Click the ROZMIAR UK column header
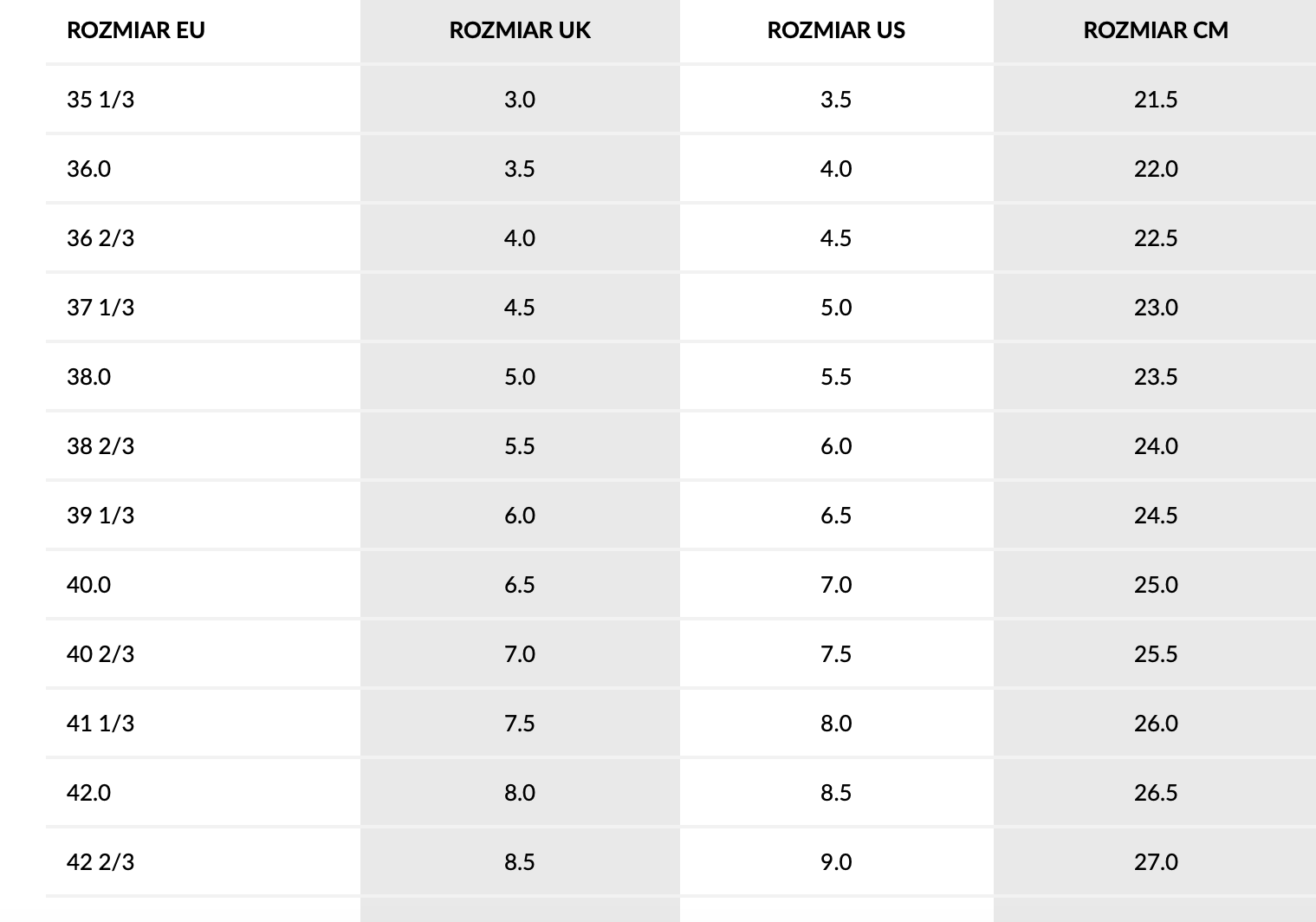This screenshot has height=922, width=1316. point(520,30)
